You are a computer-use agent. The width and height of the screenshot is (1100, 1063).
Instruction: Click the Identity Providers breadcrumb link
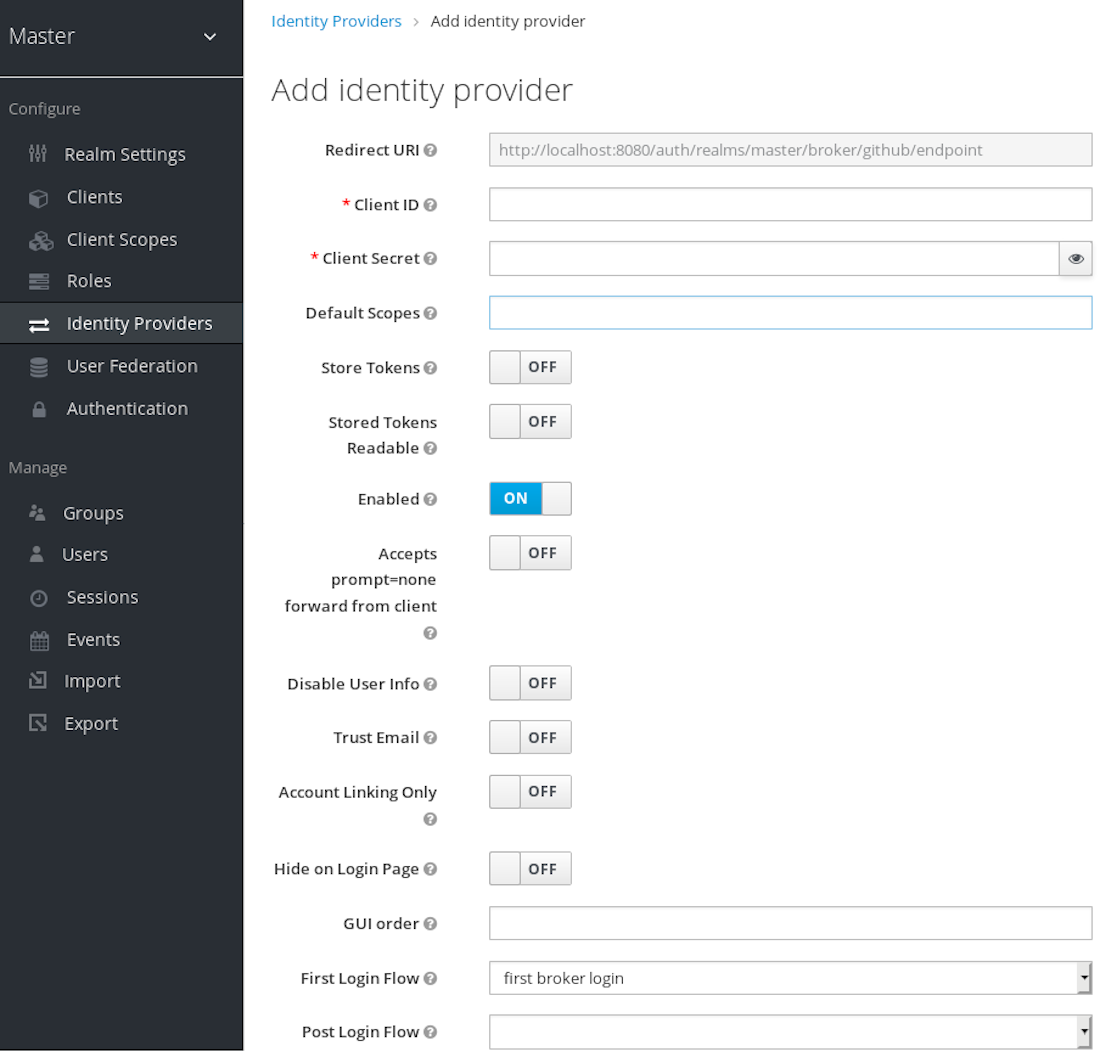336,22
